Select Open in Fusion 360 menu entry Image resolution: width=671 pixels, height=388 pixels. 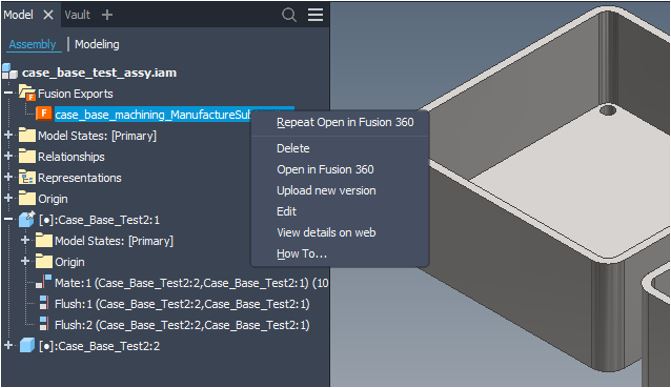[340, 169]
